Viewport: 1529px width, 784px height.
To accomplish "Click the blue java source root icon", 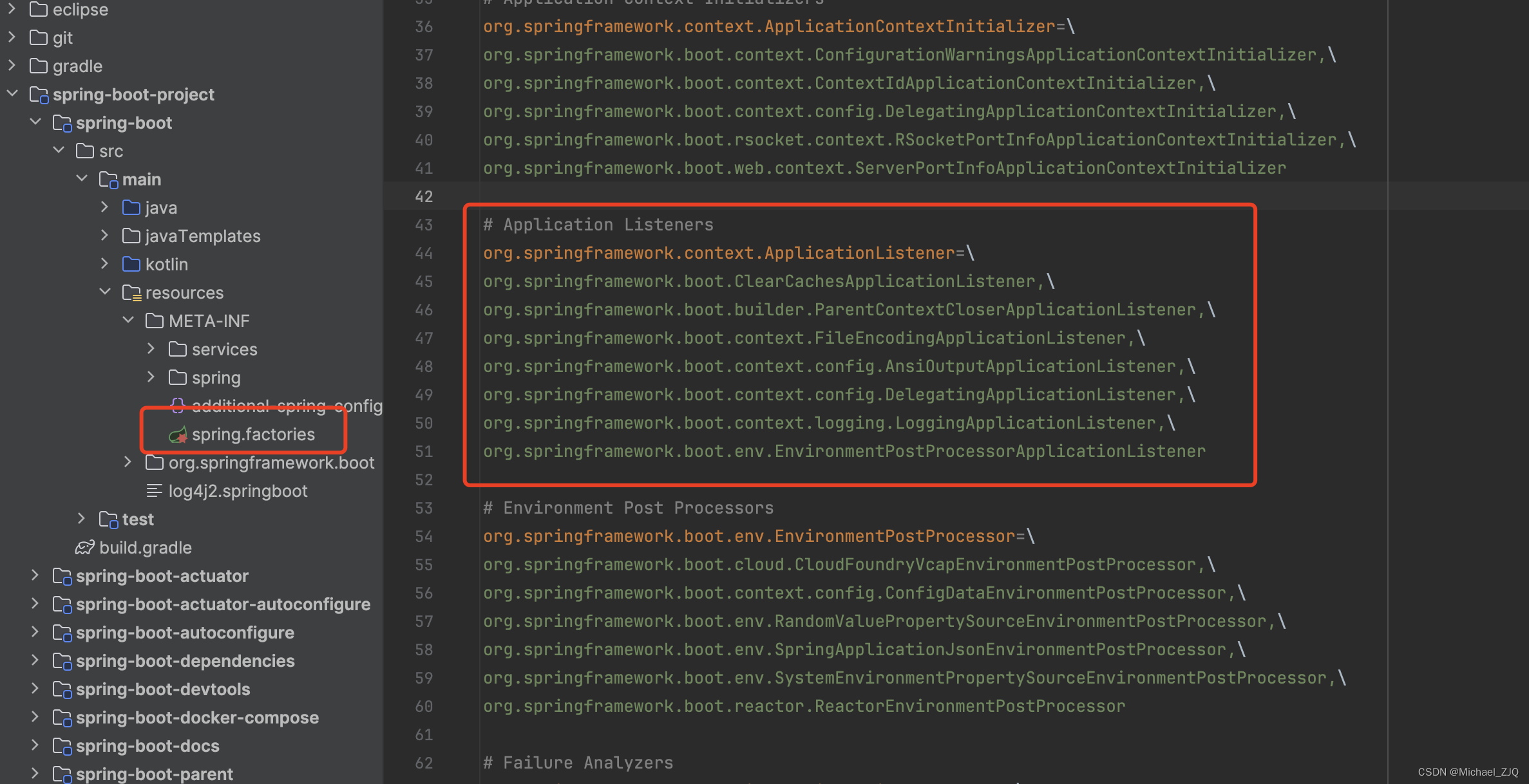I will [131, 207].
